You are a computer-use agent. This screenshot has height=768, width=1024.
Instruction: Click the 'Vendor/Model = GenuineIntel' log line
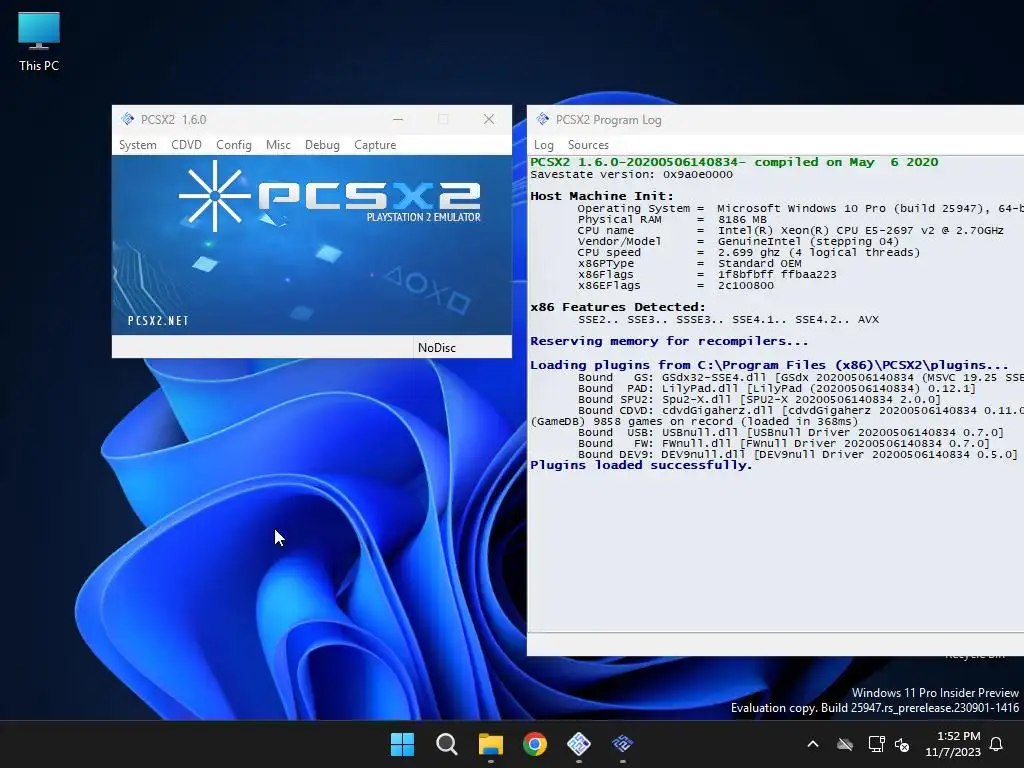(x=738, y=242)
